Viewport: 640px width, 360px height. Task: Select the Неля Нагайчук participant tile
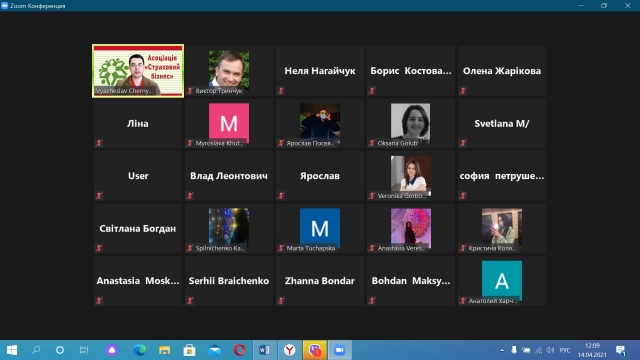(320, 71)
